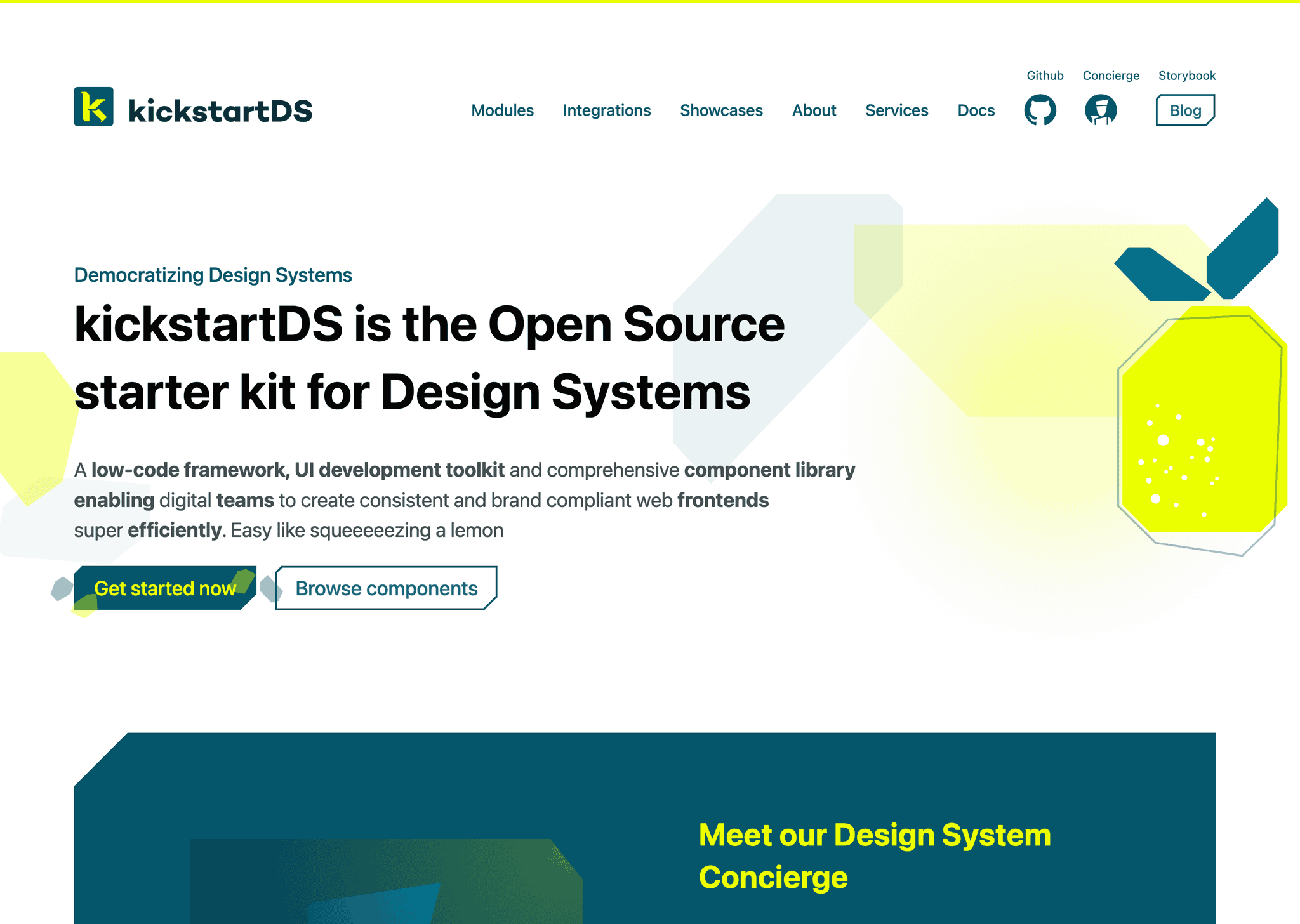The width and height of the screenshot is (1300, 924).
Task: Navigate to the About page
Action: 814,110
